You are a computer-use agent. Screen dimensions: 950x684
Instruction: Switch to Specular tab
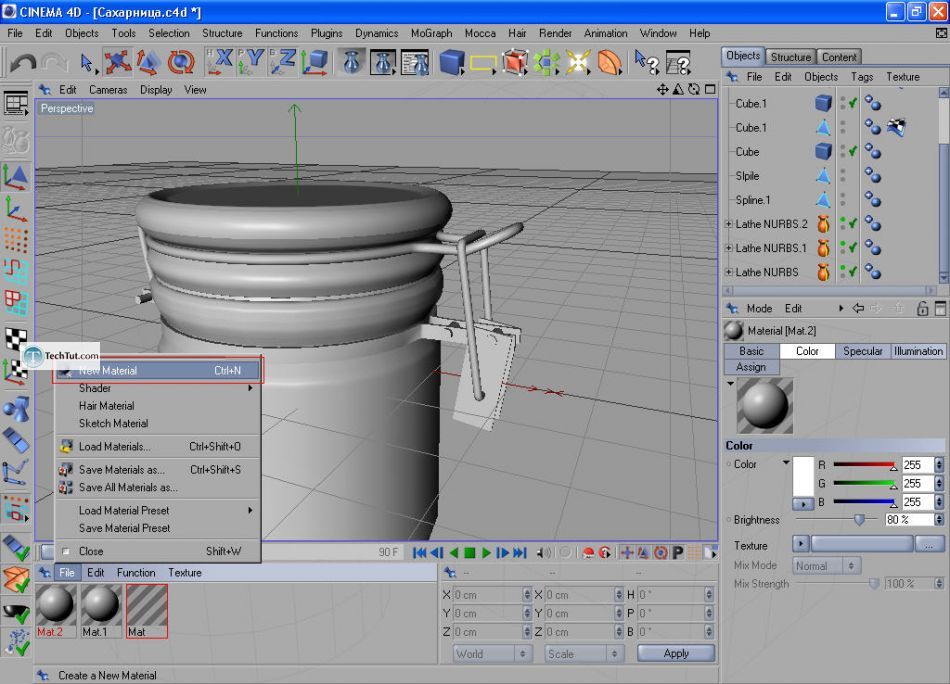pos(863,351)
